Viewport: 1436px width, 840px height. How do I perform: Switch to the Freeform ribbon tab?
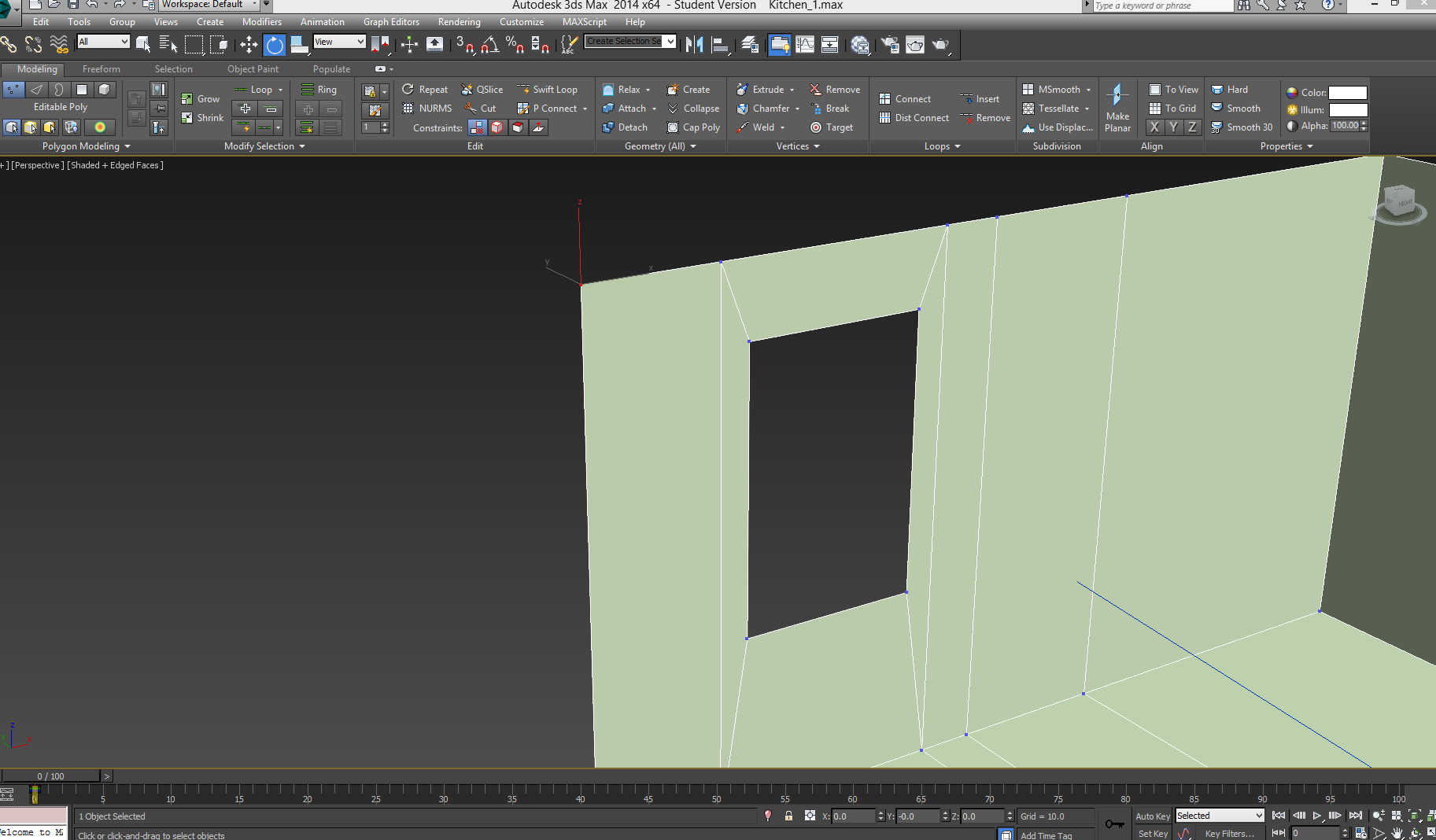pos(101,69)
